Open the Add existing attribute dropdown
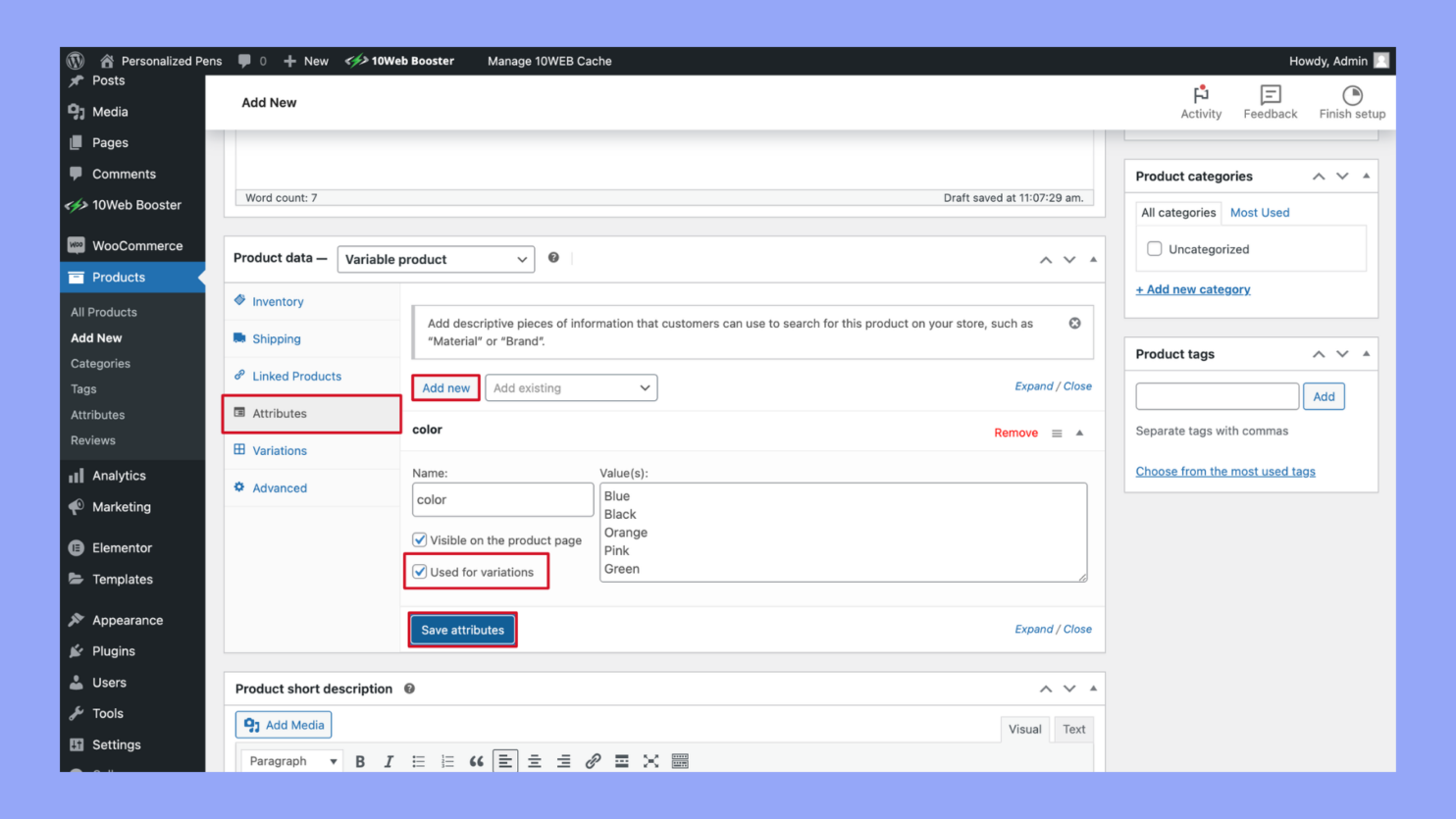 (571, 387)
